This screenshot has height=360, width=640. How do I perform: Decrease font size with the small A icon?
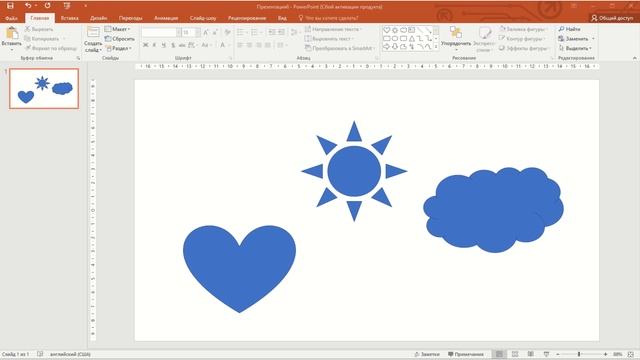pos(215,32)
